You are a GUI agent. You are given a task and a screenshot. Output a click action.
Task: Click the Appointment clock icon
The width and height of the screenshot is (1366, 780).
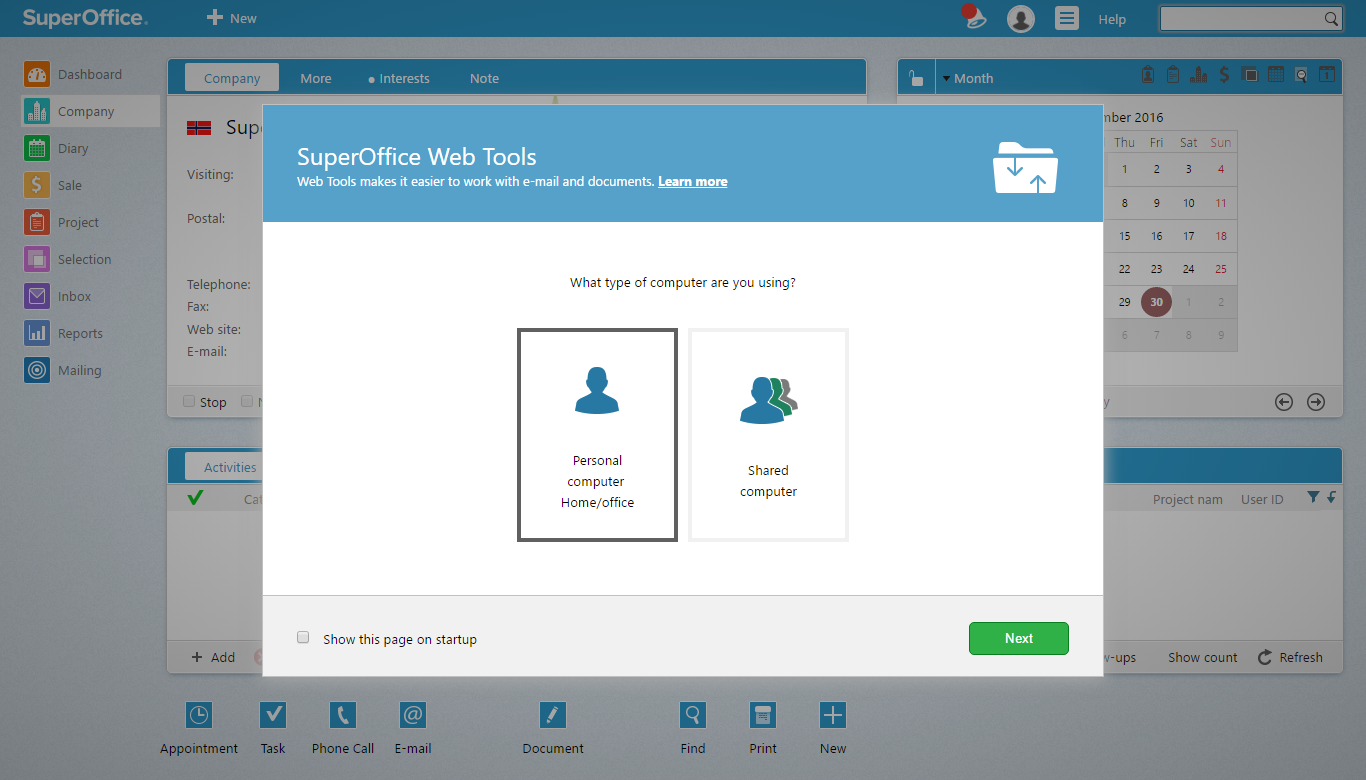tap(199, 715)
